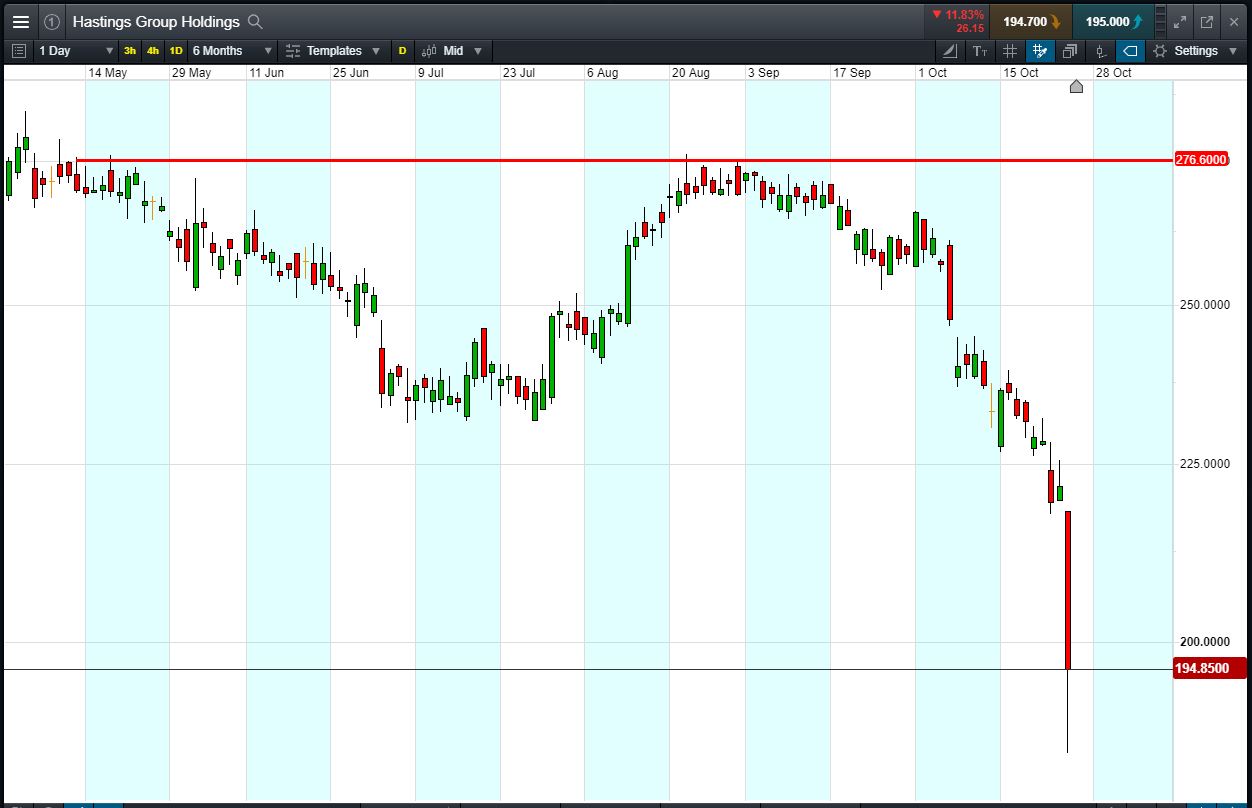Expand the chart to fullscreen
This screenshot has width=1252, height=808.
click(1180, 21)
